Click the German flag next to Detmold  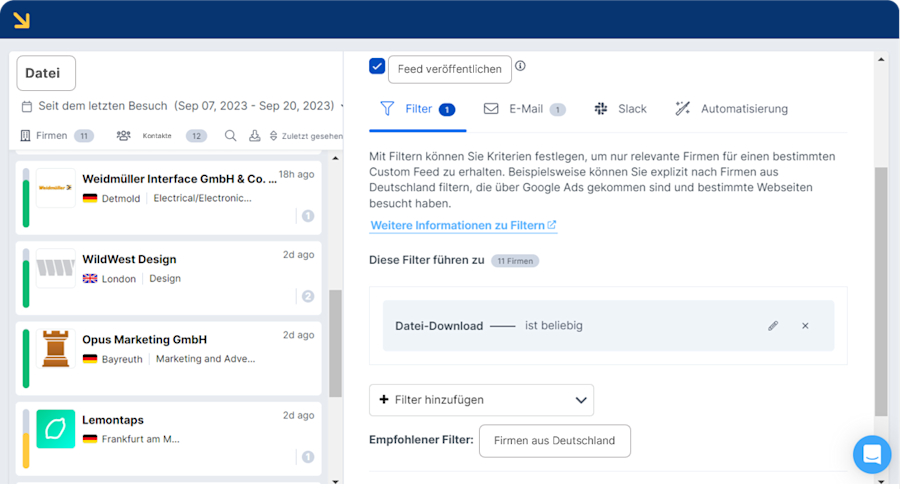(x=90, y=198)
